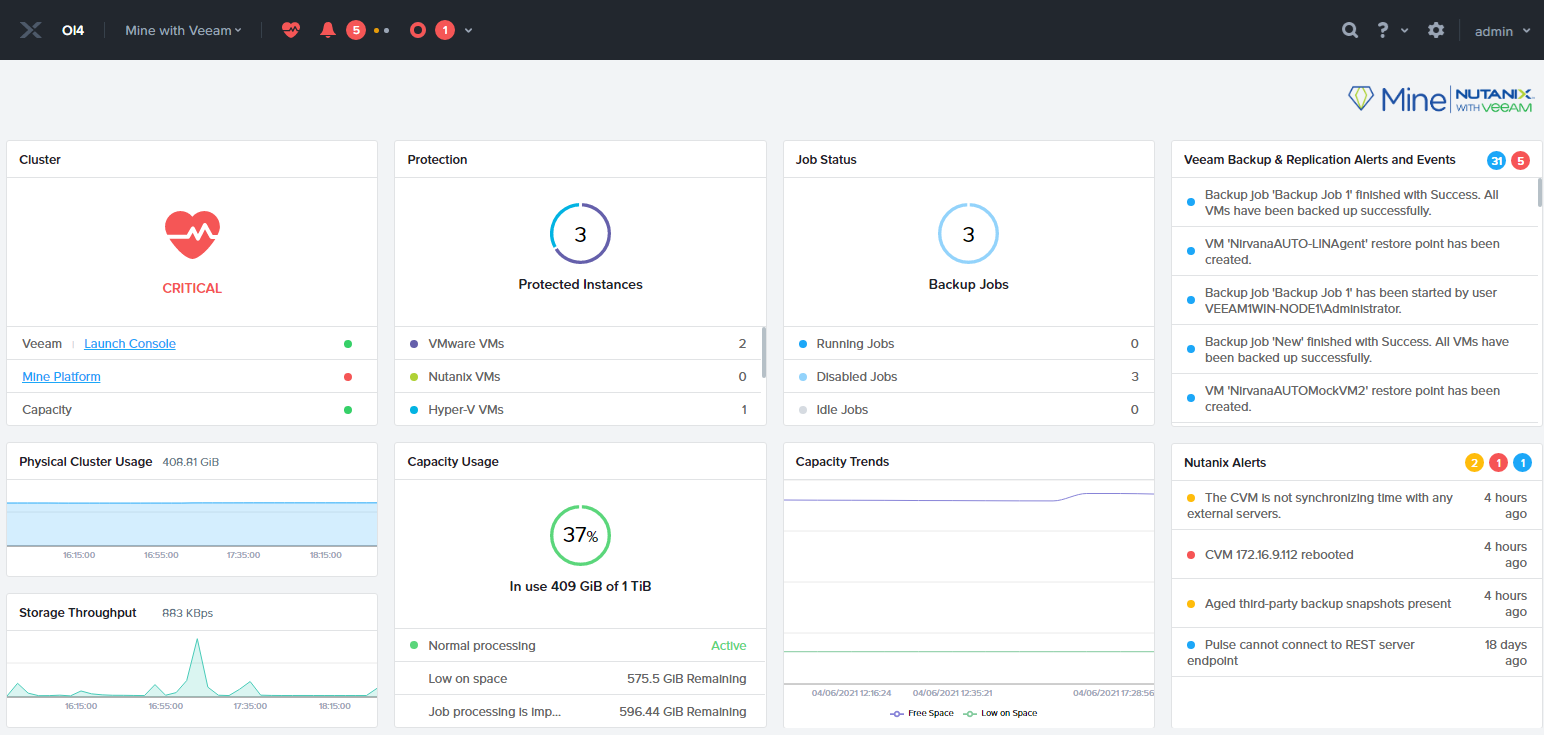Viewport: 1544px width, 735px height.
Task: Follow the Launch Console link
Action: click(130, 344)
